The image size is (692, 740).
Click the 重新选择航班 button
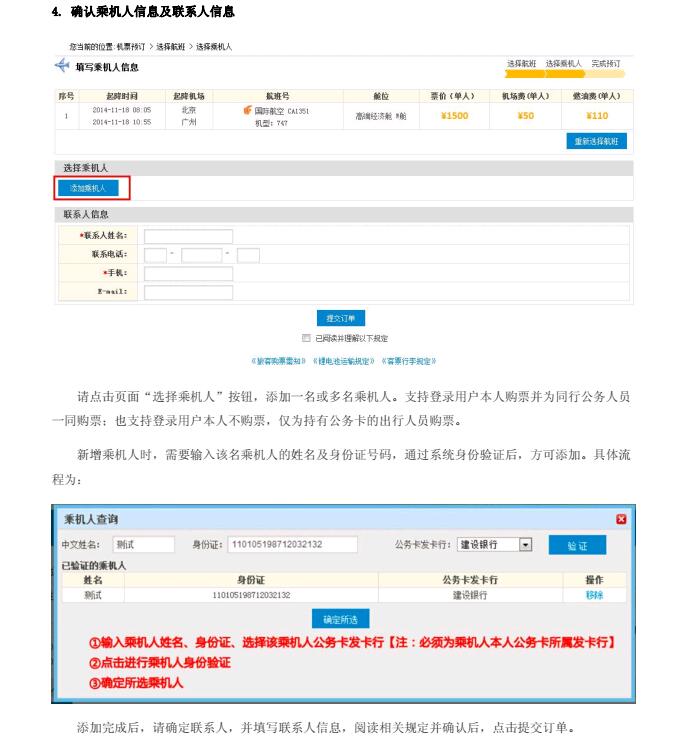pyautogui.click(x=596, y=142)
